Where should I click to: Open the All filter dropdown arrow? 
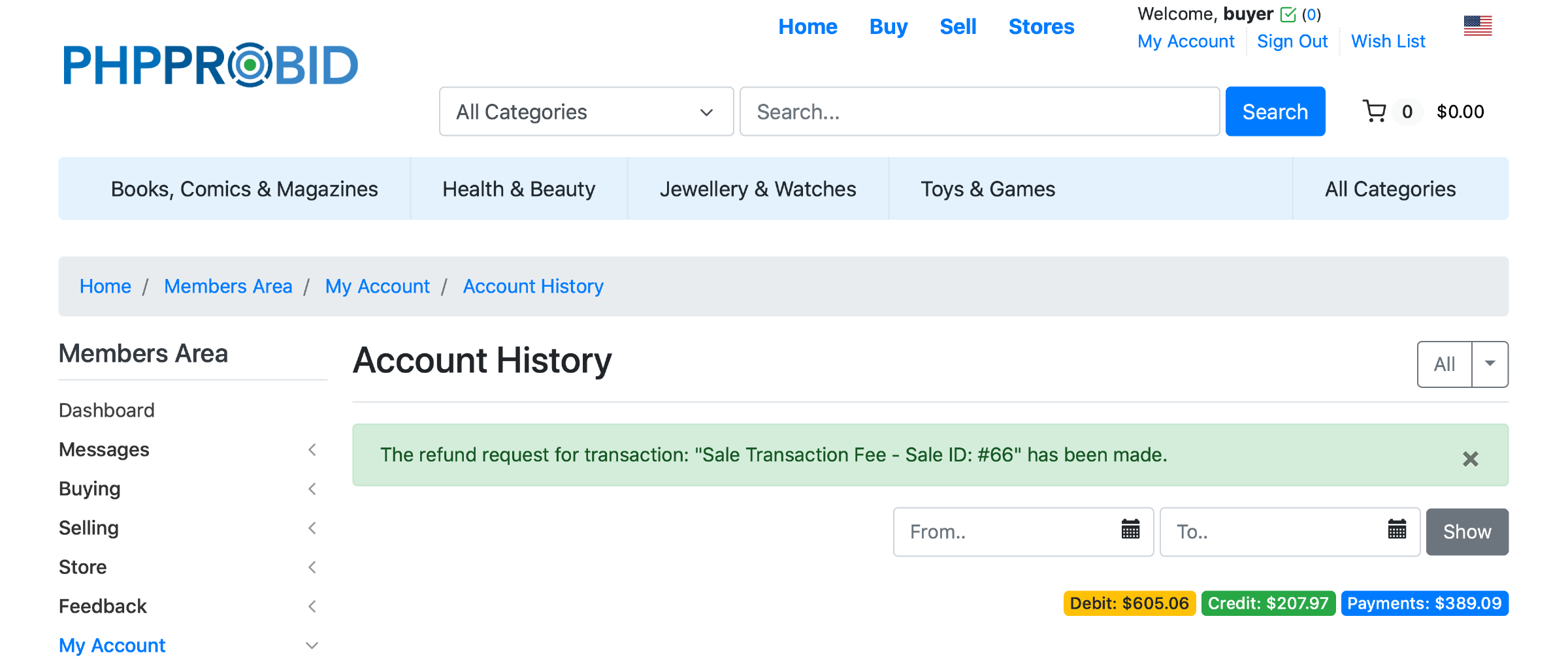pyautogui.click(x=1490, y=364)
